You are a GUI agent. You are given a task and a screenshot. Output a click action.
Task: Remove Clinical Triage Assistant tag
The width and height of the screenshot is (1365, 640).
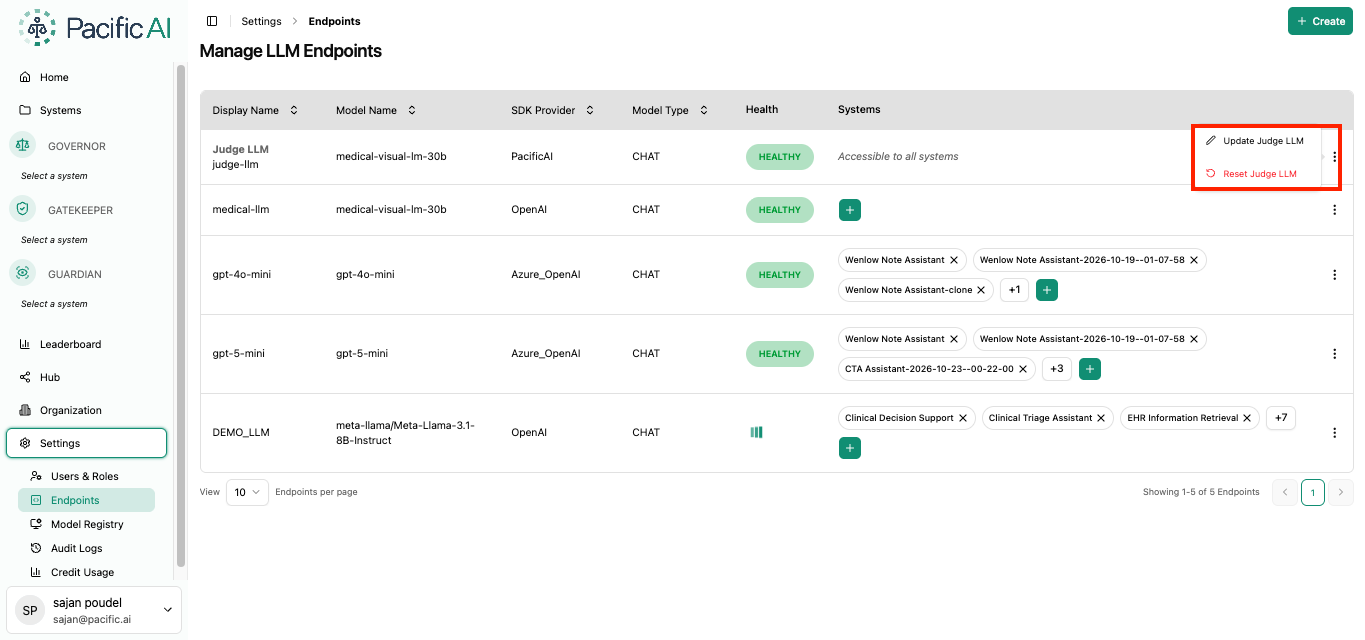pyautogui.click(x=1101, y=418)
